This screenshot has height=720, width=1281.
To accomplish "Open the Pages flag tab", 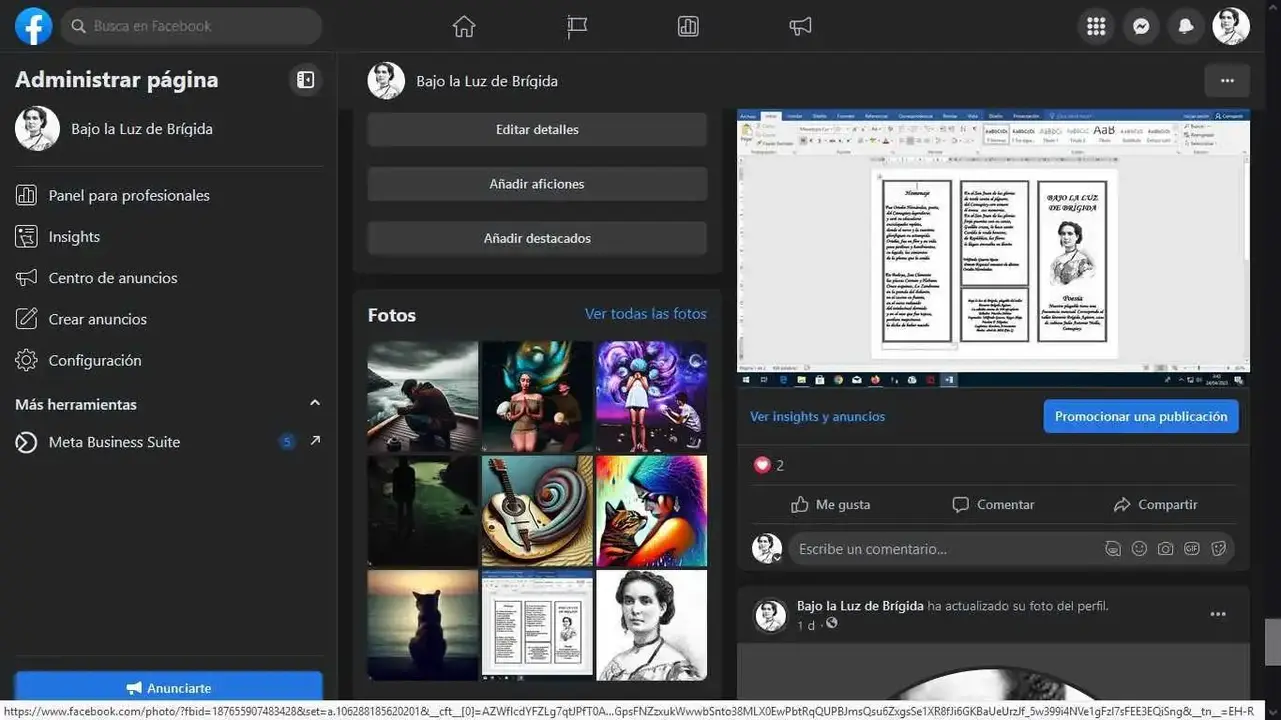I will (577, 27).
